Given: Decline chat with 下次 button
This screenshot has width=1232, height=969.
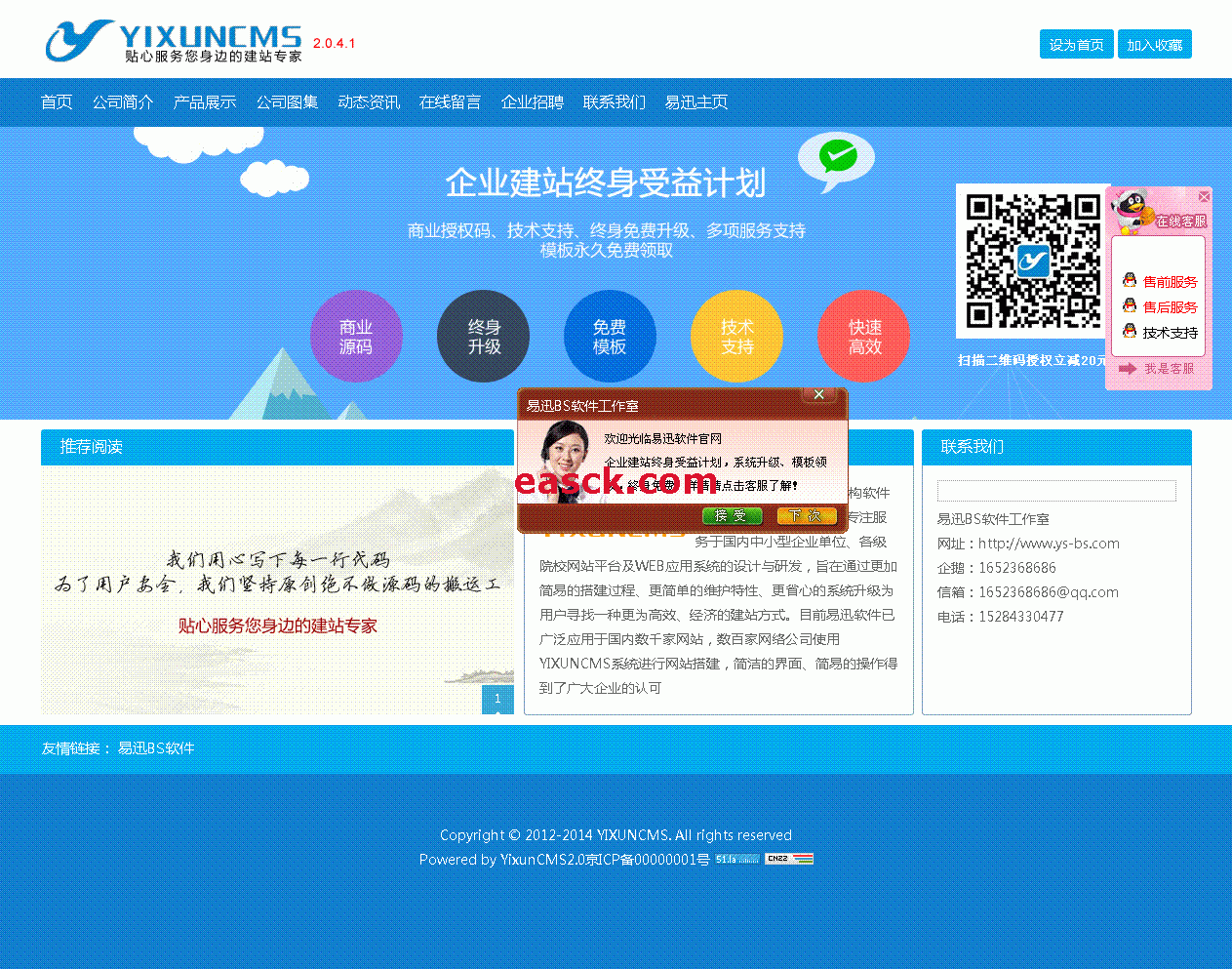Looking at the screenshot, I should pyautogui.click(x=807, y=515).
